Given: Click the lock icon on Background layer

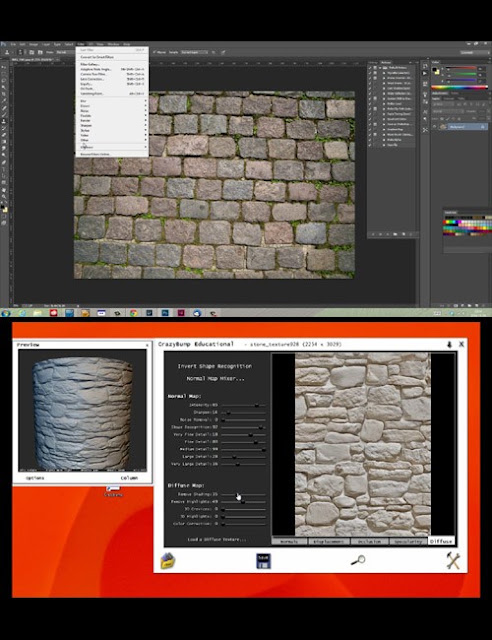Looking at the screenshot, I should 482,127.
